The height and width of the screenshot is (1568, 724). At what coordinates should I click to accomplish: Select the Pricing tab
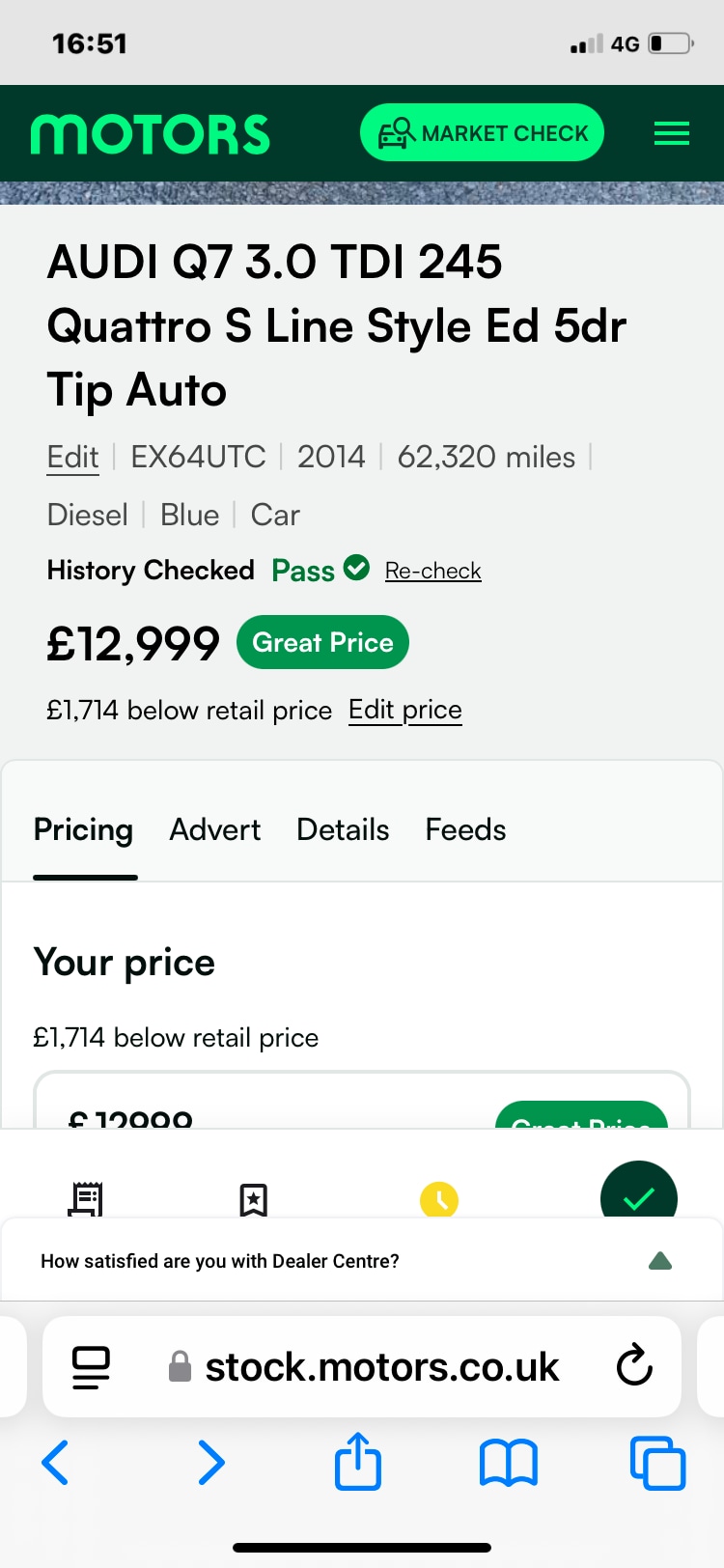tap(84, 829)
